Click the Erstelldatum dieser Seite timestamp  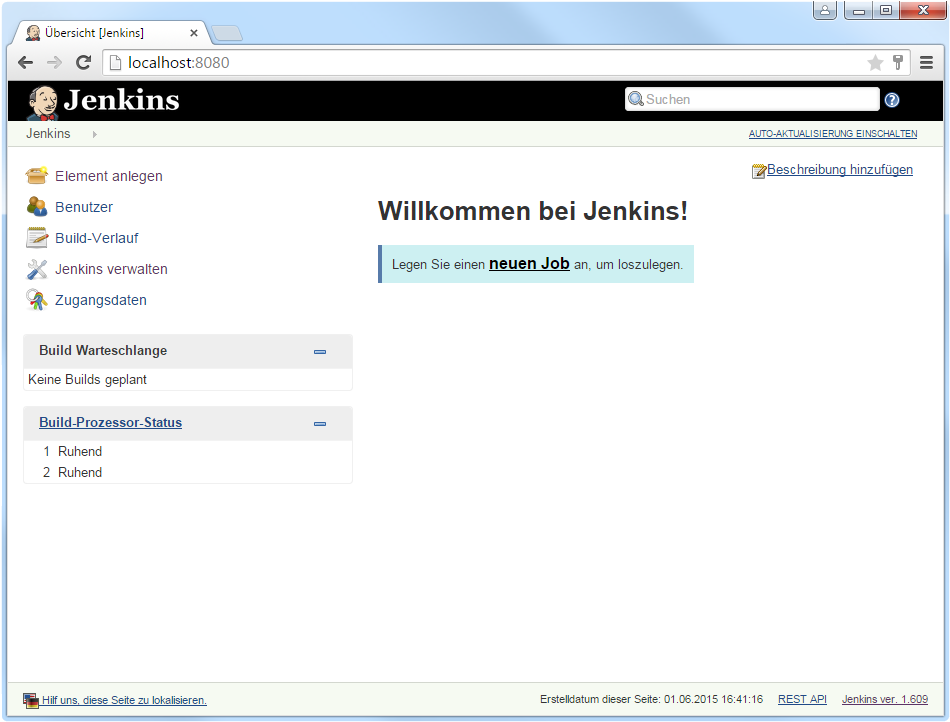pos(651,699)
